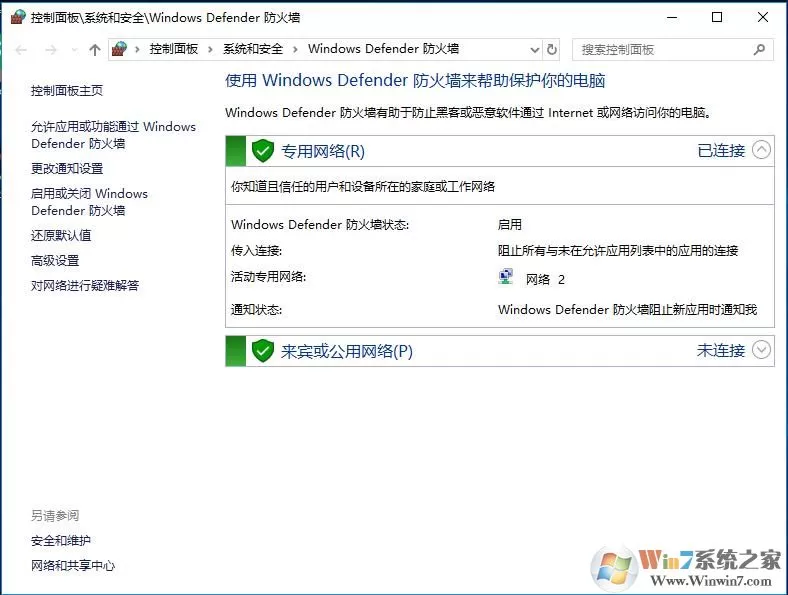This screenshot has width=788, height=595.
Task: Click the Forward navigation arrow
Action: [x=51, y=50]
